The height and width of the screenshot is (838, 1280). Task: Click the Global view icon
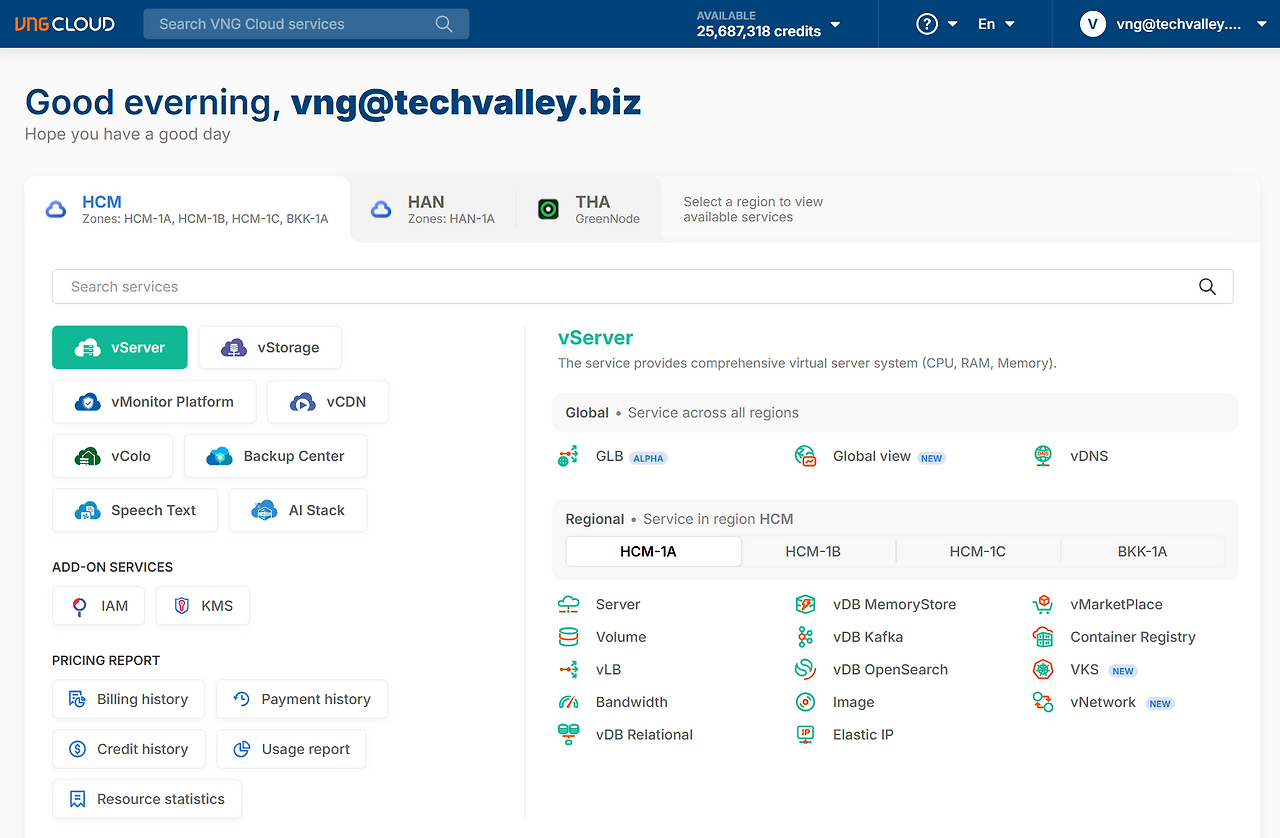(806, 457)
